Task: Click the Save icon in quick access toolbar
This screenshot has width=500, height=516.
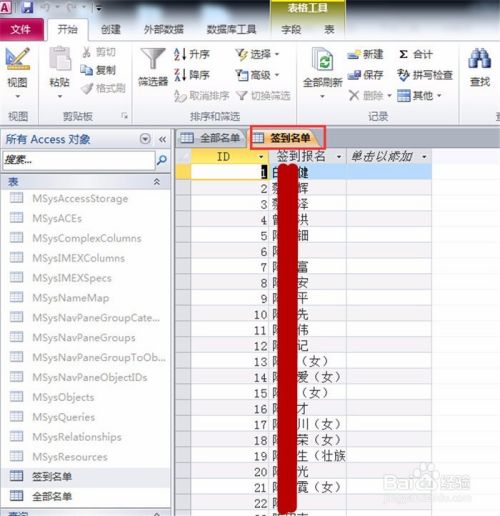Action: tap(27, 7)
